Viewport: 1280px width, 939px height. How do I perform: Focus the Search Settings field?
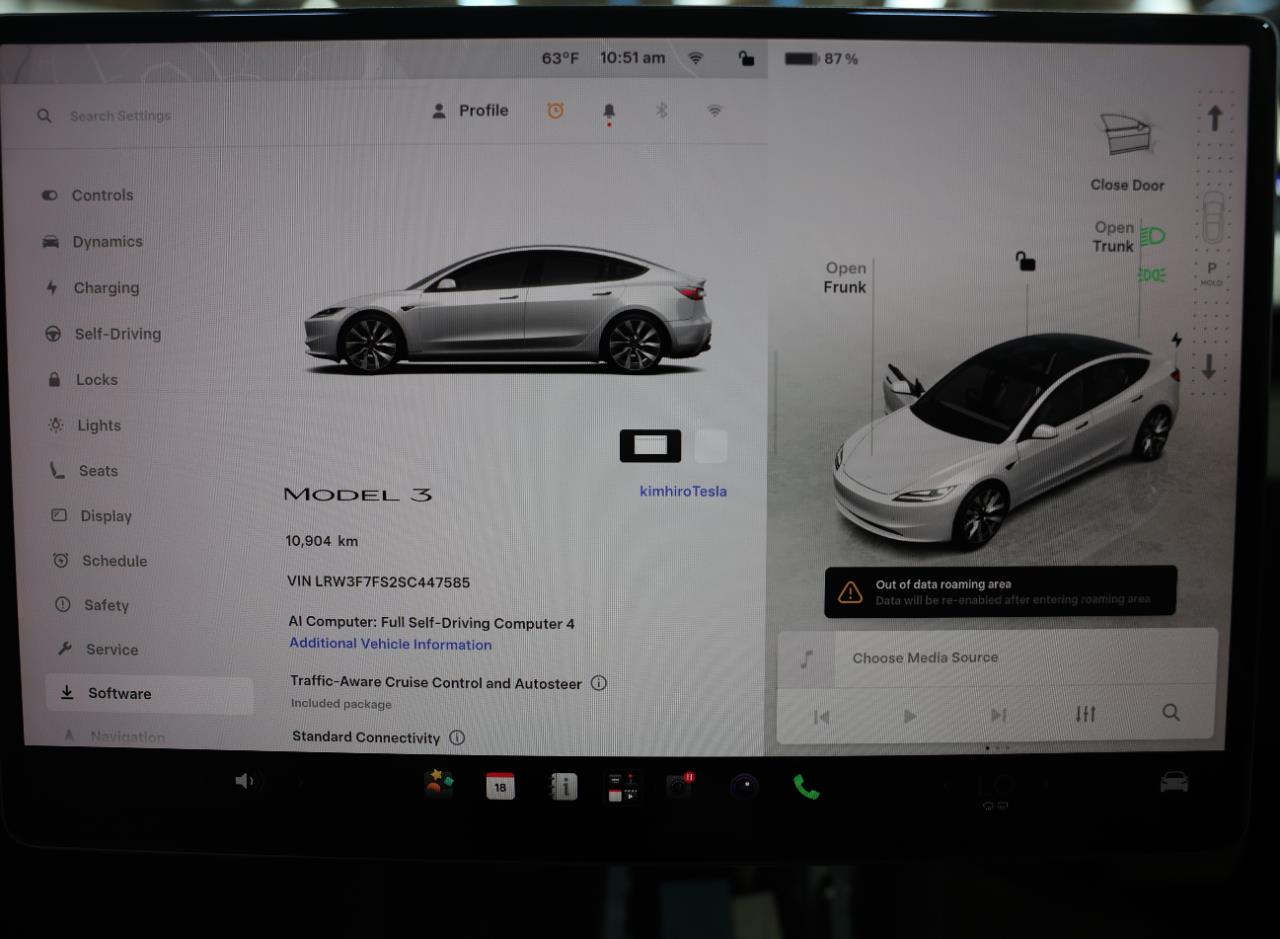pos(120,116)
